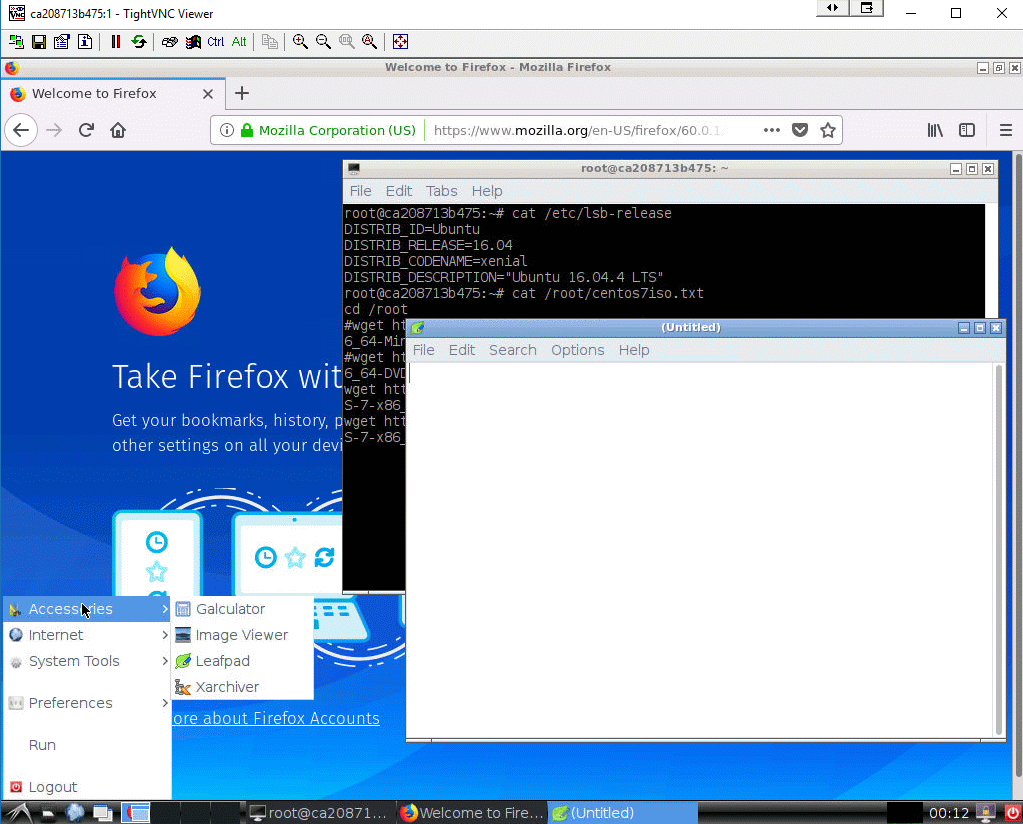Open Leafpad Options menu
This screenshot has height=824, width=1023.
pyautogui.click(x=577, y=350)
